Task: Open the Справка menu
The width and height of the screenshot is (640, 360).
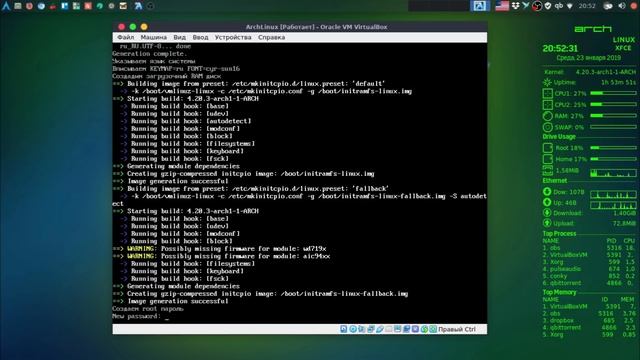Action: click(271, 37)
